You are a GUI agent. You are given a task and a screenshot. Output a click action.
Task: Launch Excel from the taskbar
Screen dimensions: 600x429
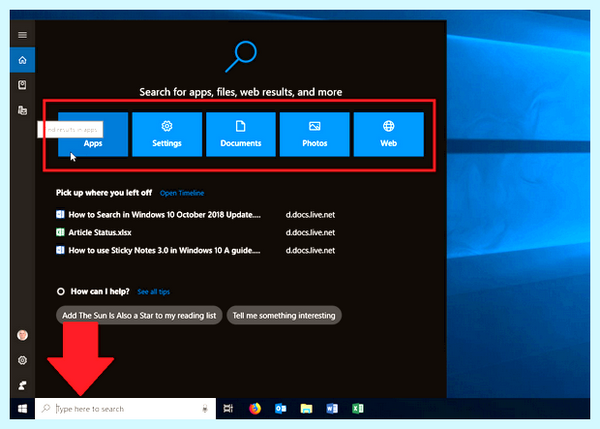coord(358,409)
